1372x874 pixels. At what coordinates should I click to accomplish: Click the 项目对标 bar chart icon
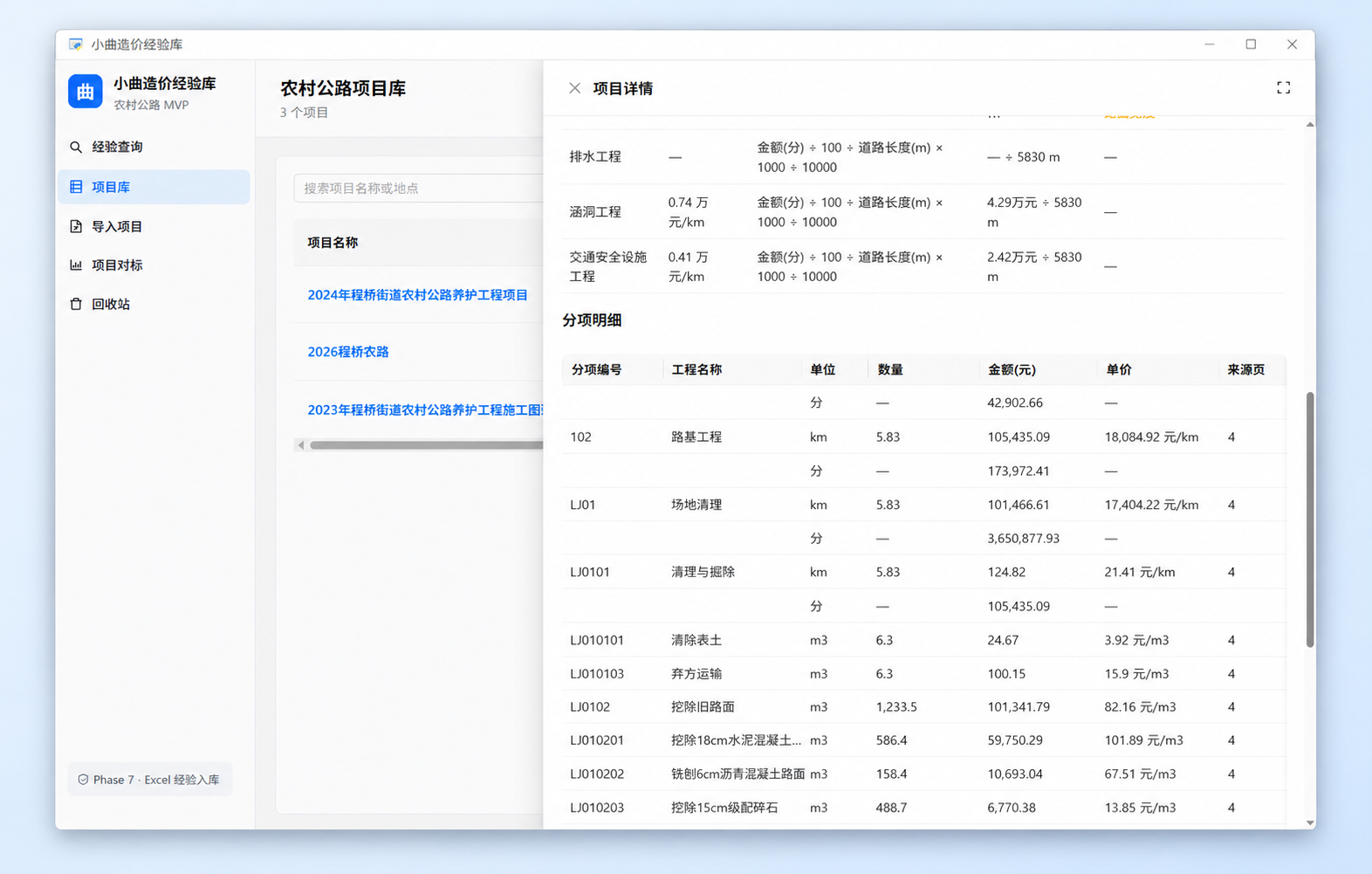point(76,265)
